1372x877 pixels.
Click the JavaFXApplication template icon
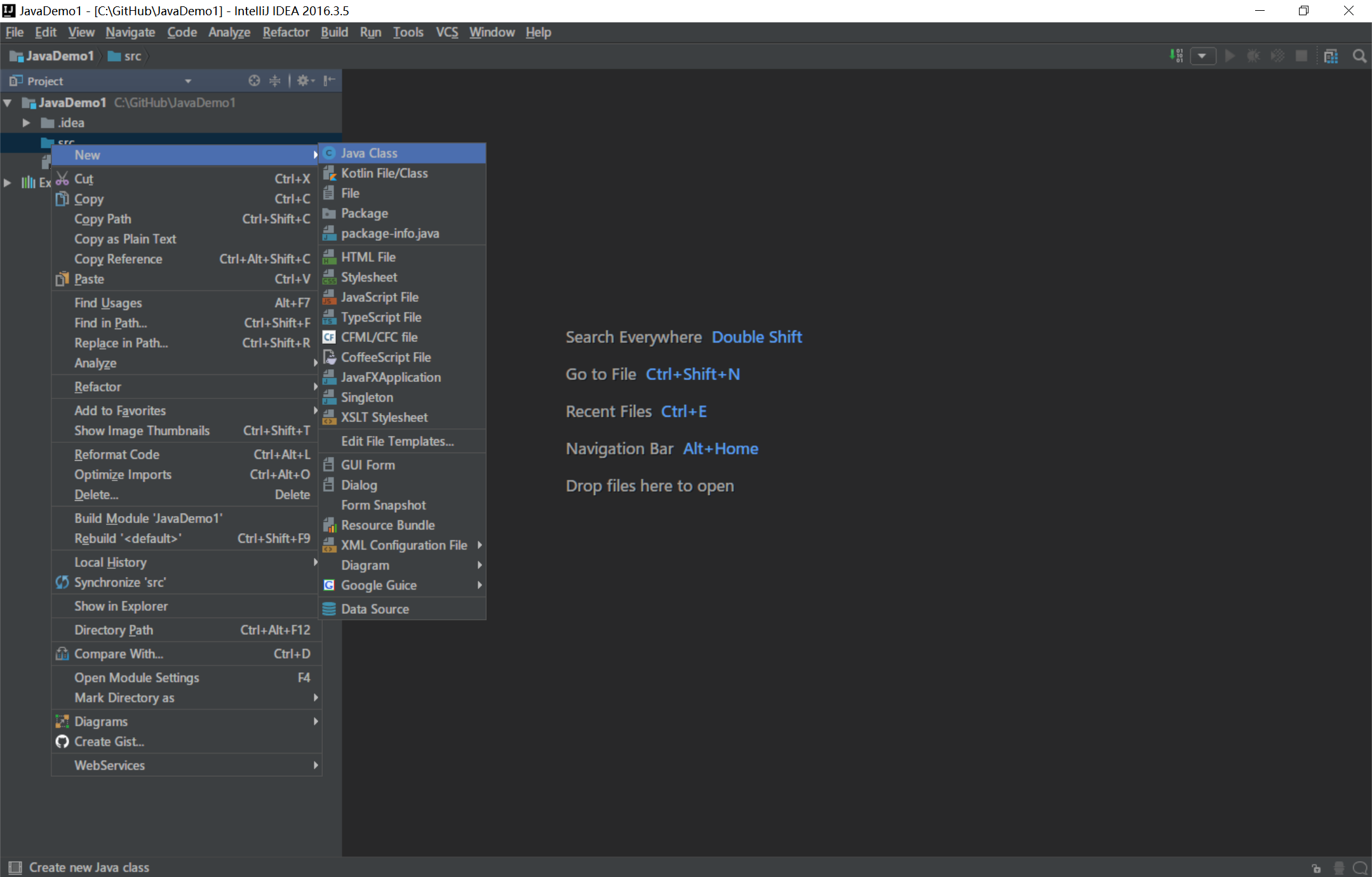pos(329,377)
